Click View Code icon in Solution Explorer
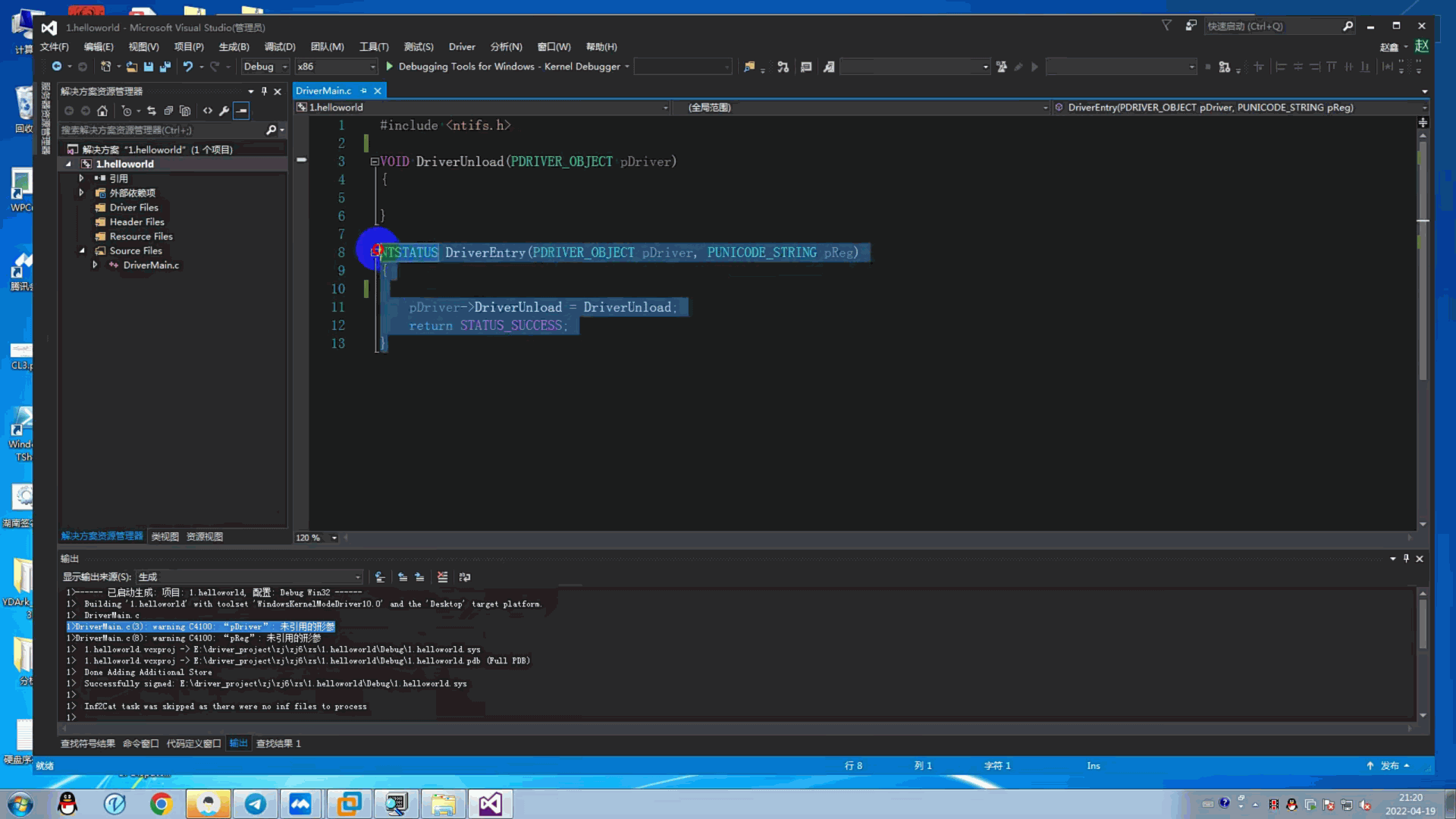 point(208,111)
